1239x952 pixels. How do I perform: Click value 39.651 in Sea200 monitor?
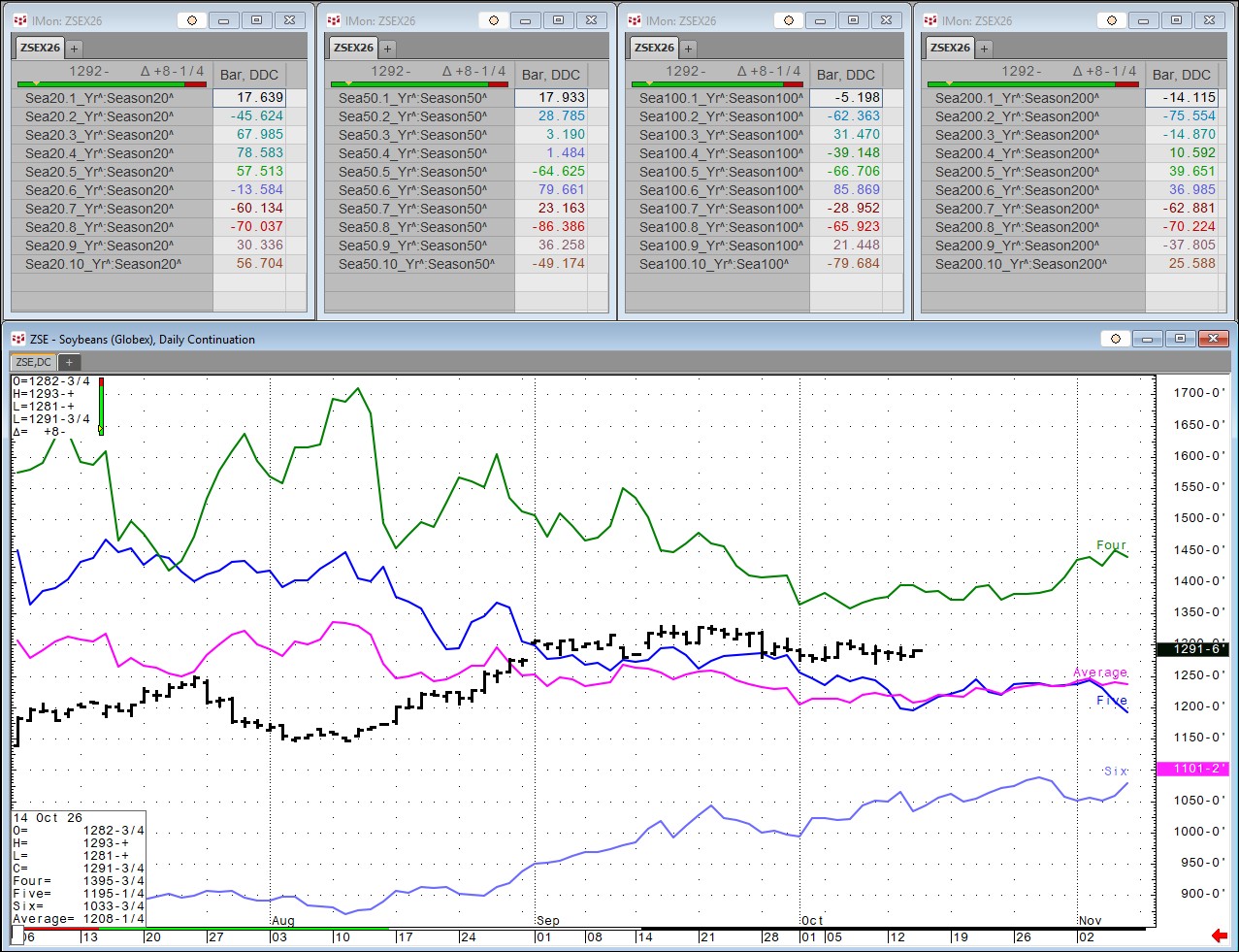click(1182, 172)
